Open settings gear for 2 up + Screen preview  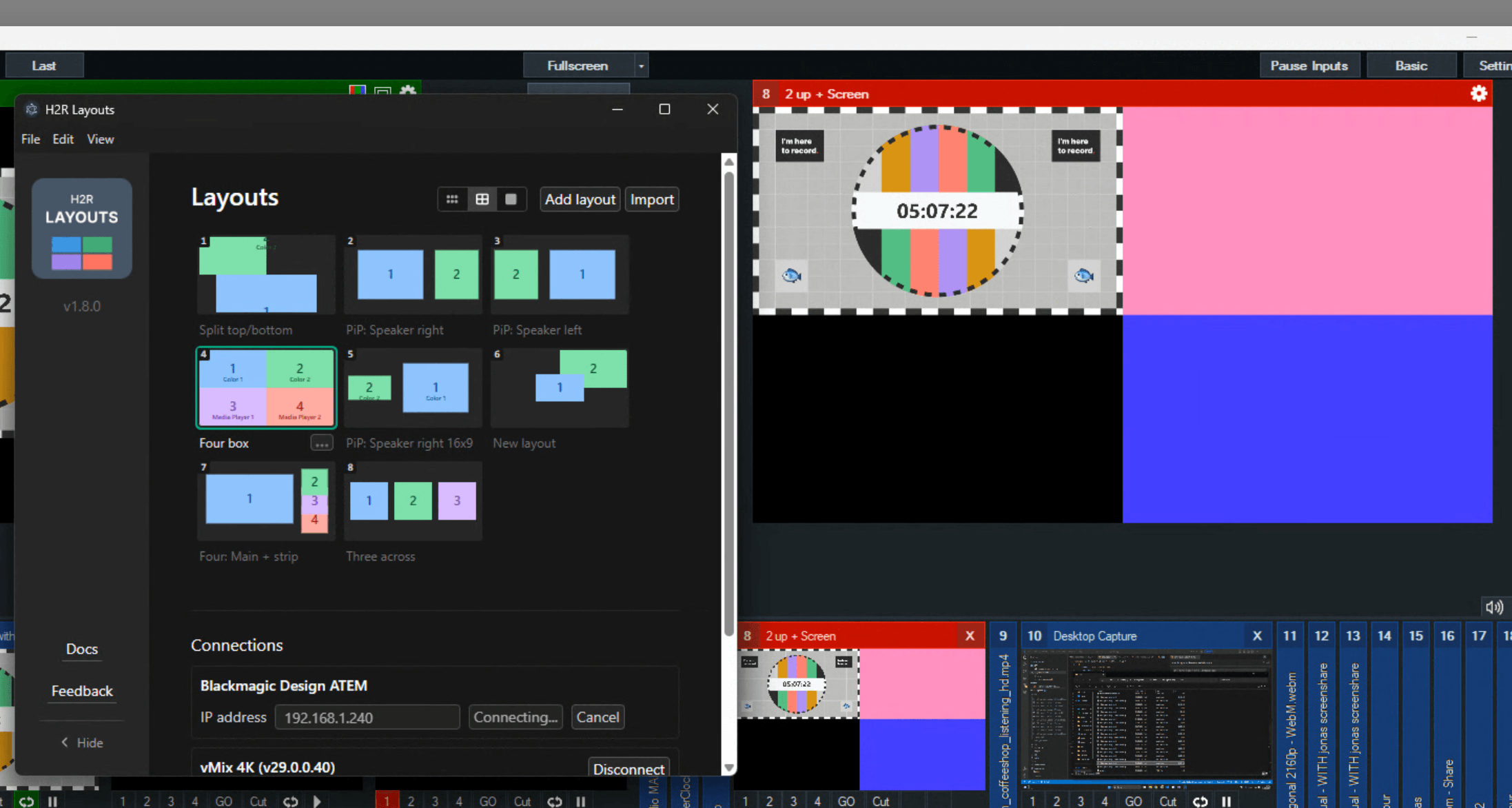click(x=1478, y=94)
